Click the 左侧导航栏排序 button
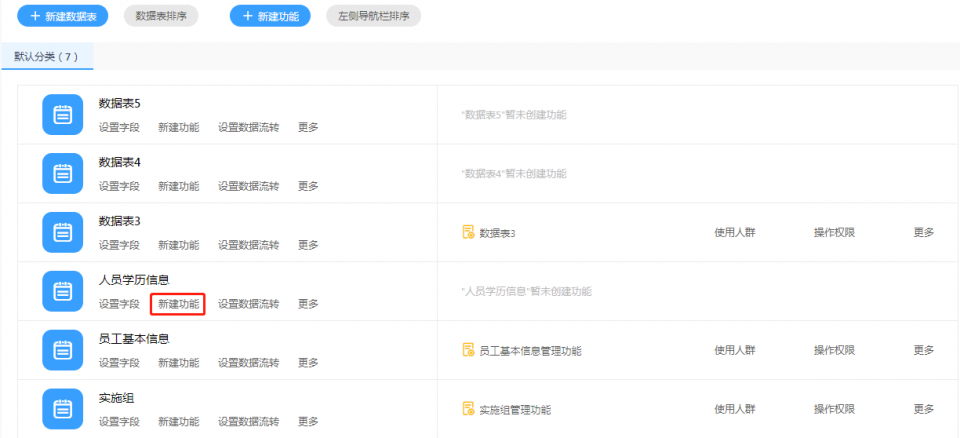The width and height of the screenshot is (960, 438). tap(373, 16)
